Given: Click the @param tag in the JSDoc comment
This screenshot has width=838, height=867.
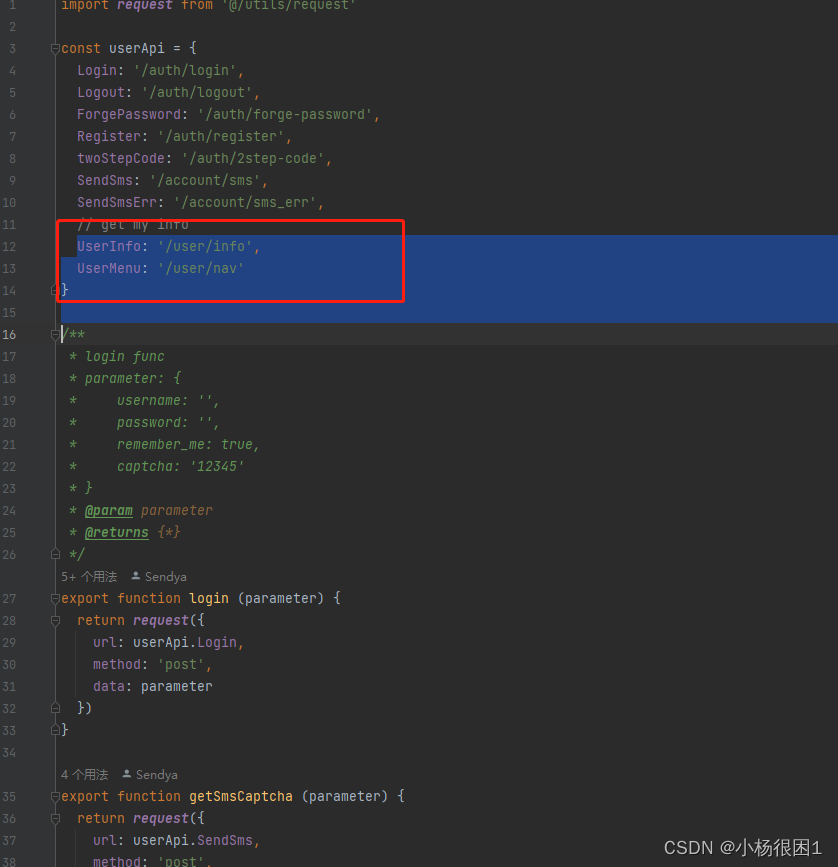Looking at the screenshot, I should pos(109,510).
